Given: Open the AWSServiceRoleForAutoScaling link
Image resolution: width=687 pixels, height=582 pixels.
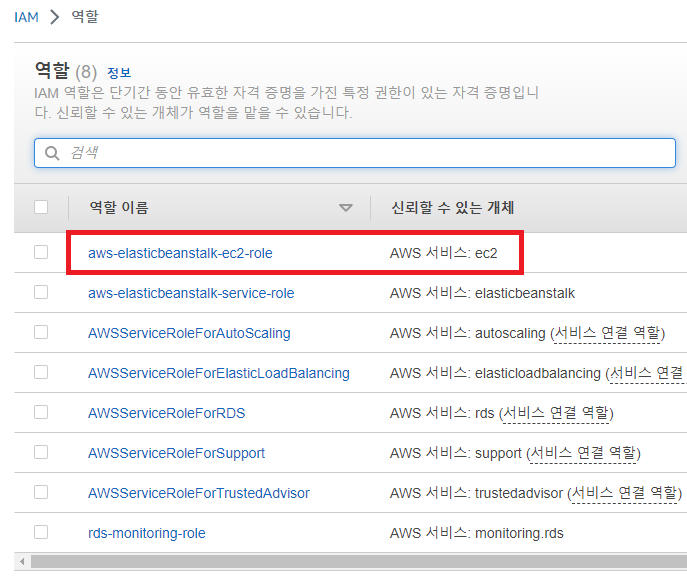Looking at the screenshot, I should click(x=189, y=333).
